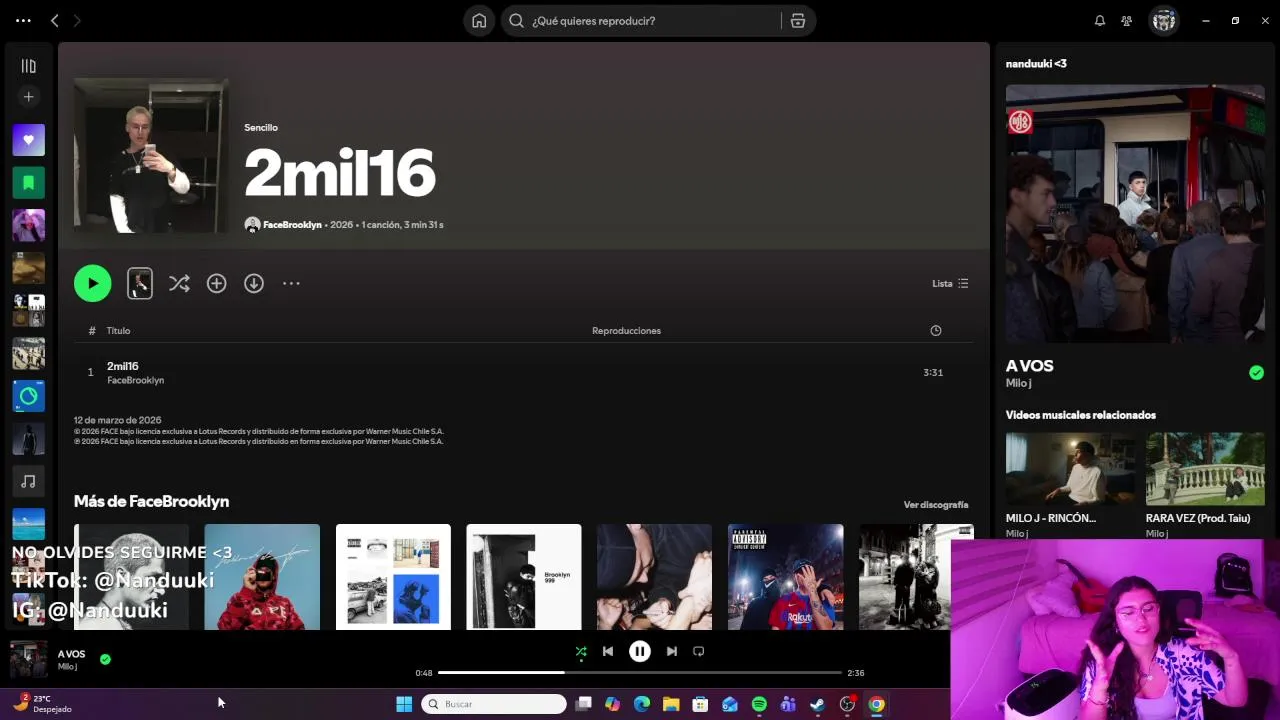This screenshot has width=1280, height=720.
Task: Open Google Chrome from taskbar
Action: [x=876, y=704]
